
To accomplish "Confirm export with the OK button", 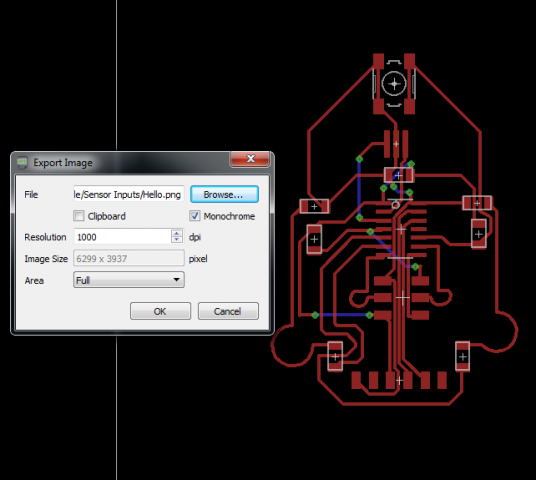I will [160, 311].
